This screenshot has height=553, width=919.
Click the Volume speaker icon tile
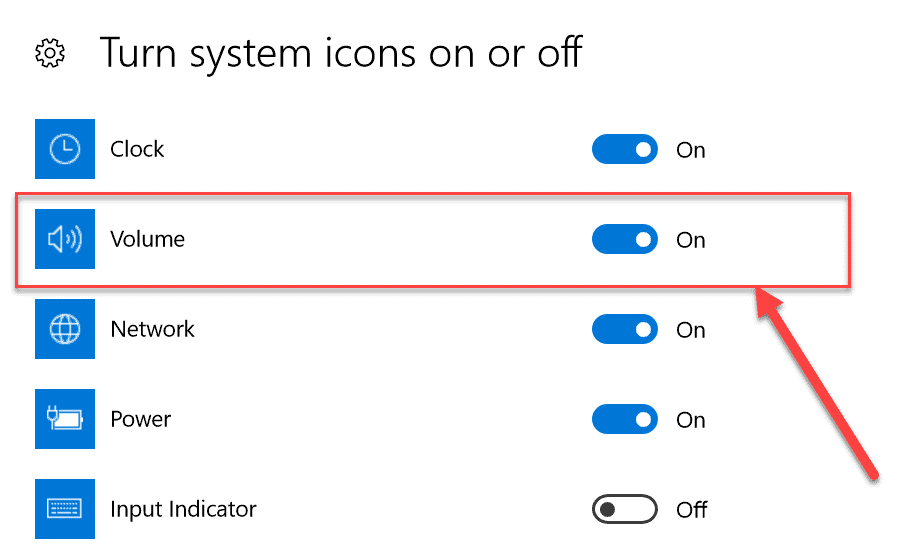(65, 239)
